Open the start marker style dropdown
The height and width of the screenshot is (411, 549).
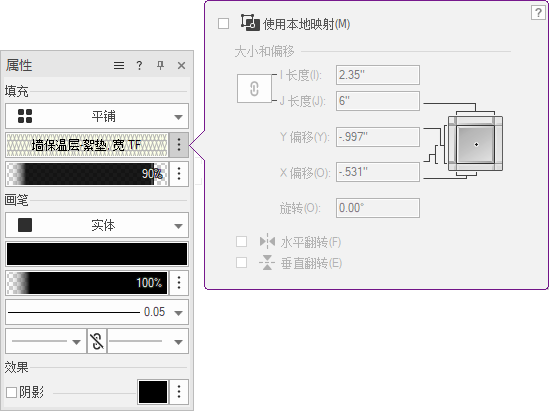pos(46,341)
